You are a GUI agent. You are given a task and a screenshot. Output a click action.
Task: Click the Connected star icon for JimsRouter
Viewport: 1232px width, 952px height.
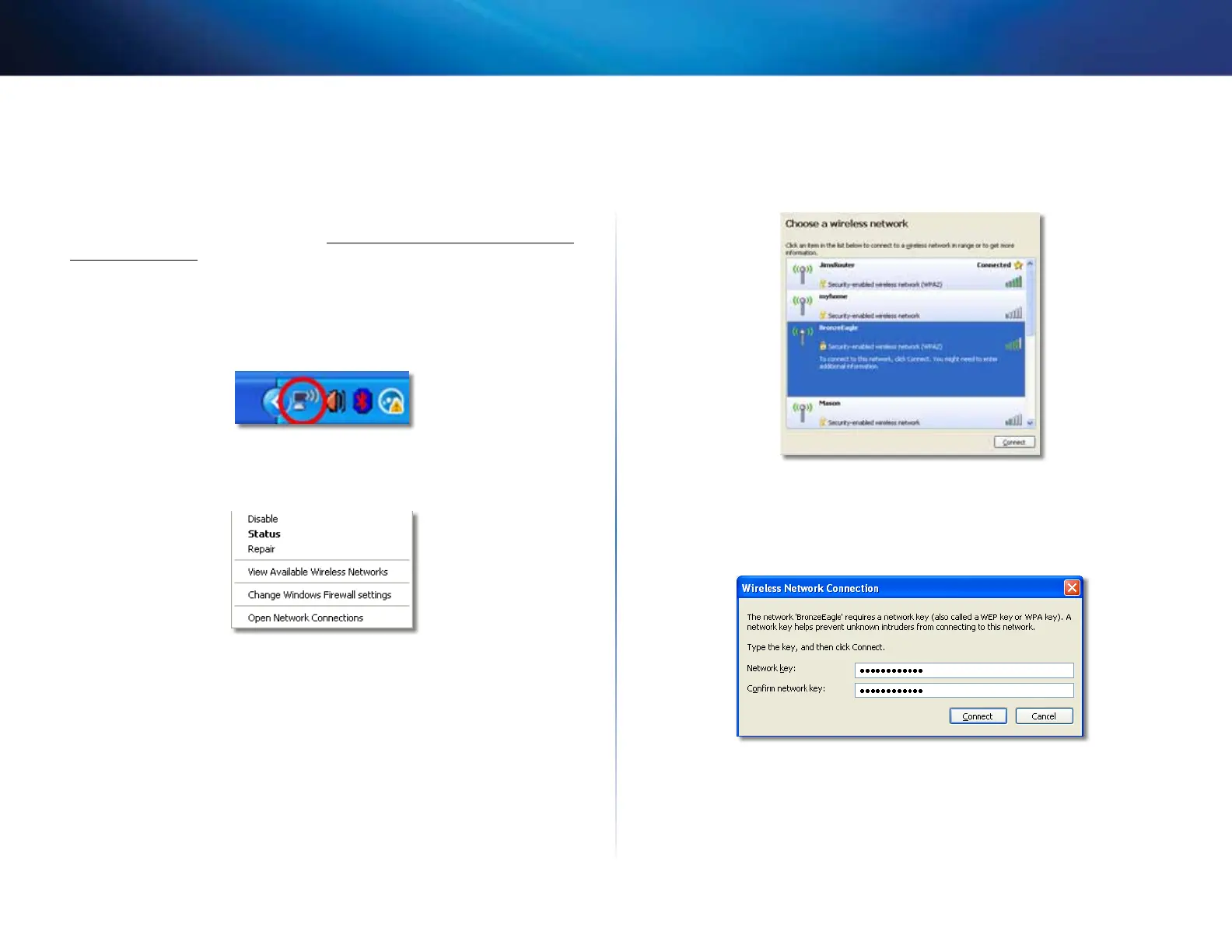click(x=1018, y=265)
